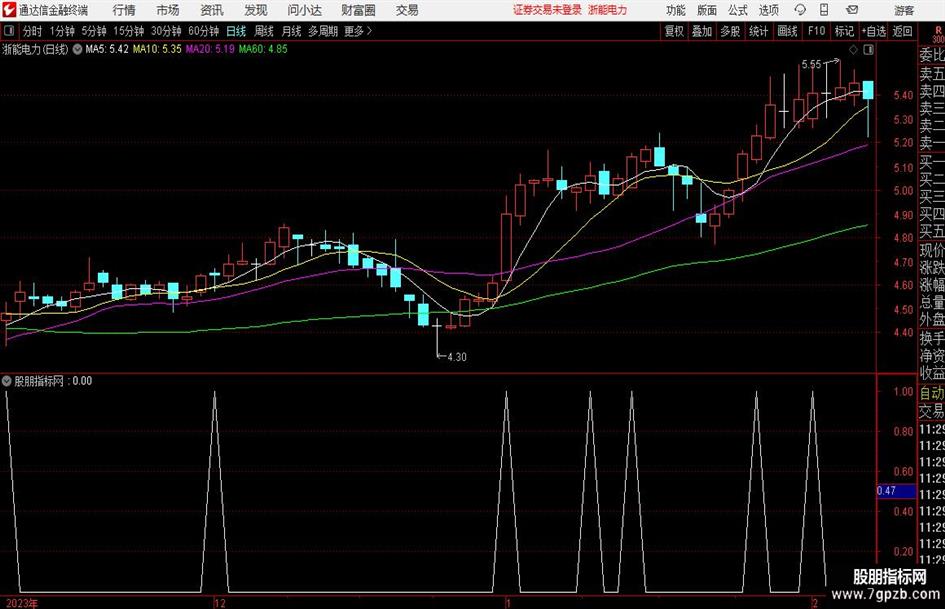Click the 2023年 date label on the time axis
The image size is (945, 609).
coord(22,603)
